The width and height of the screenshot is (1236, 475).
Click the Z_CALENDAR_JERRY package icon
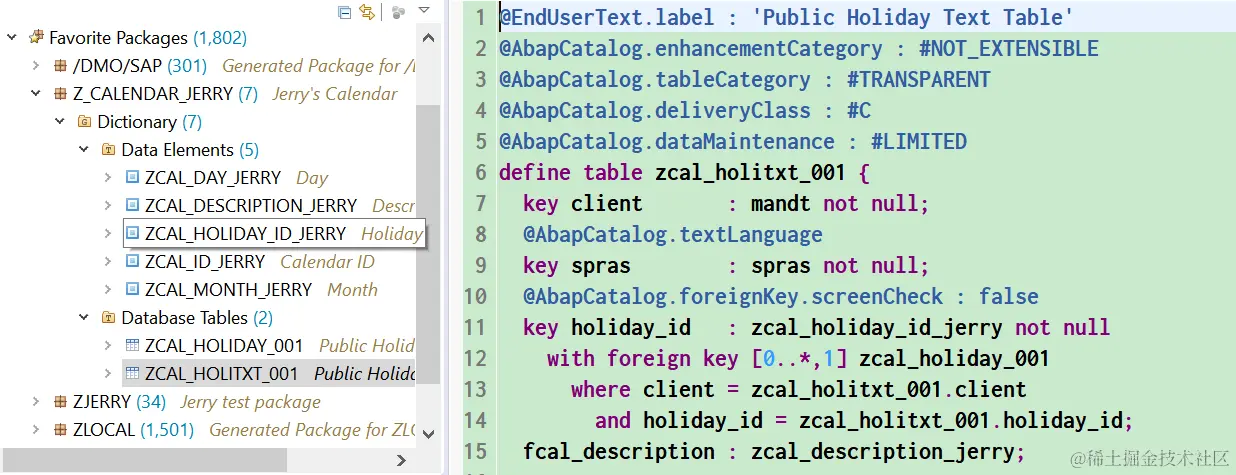61,94
